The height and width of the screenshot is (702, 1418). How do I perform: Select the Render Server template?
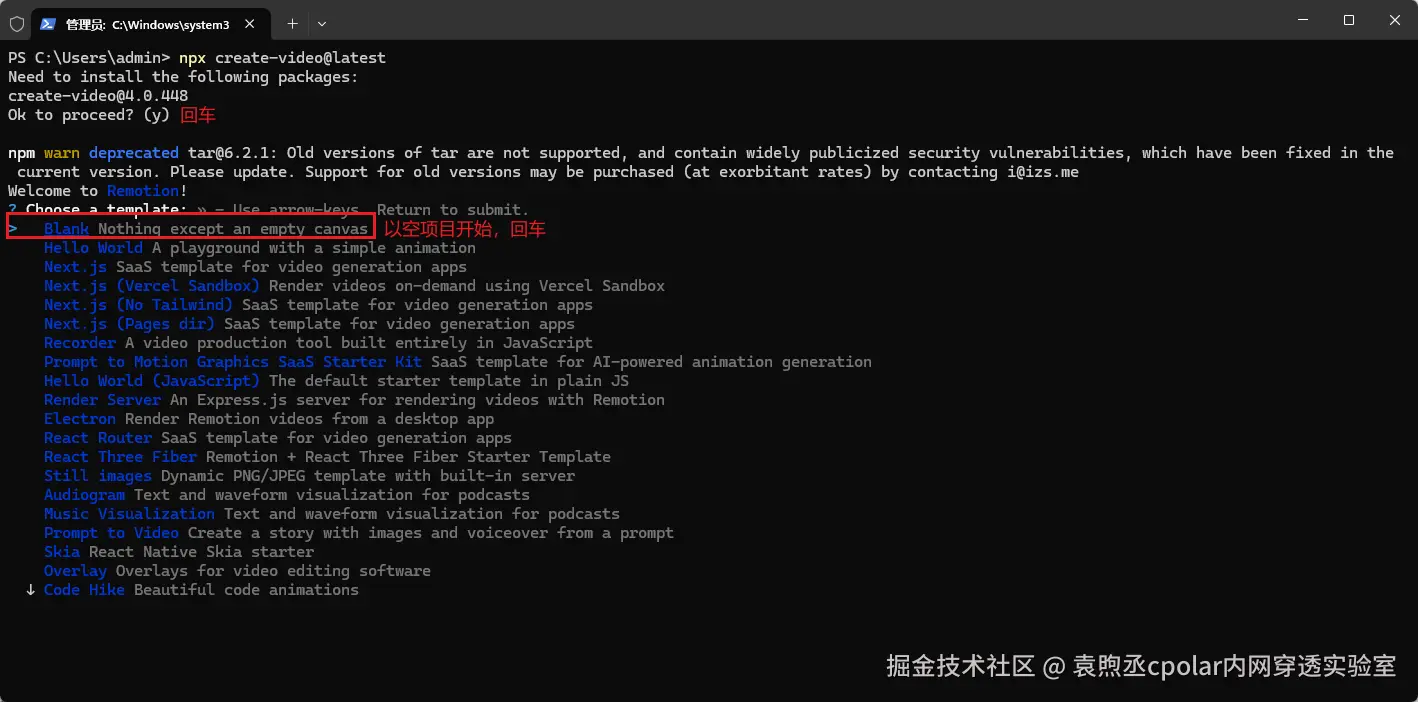pos(354,400)
